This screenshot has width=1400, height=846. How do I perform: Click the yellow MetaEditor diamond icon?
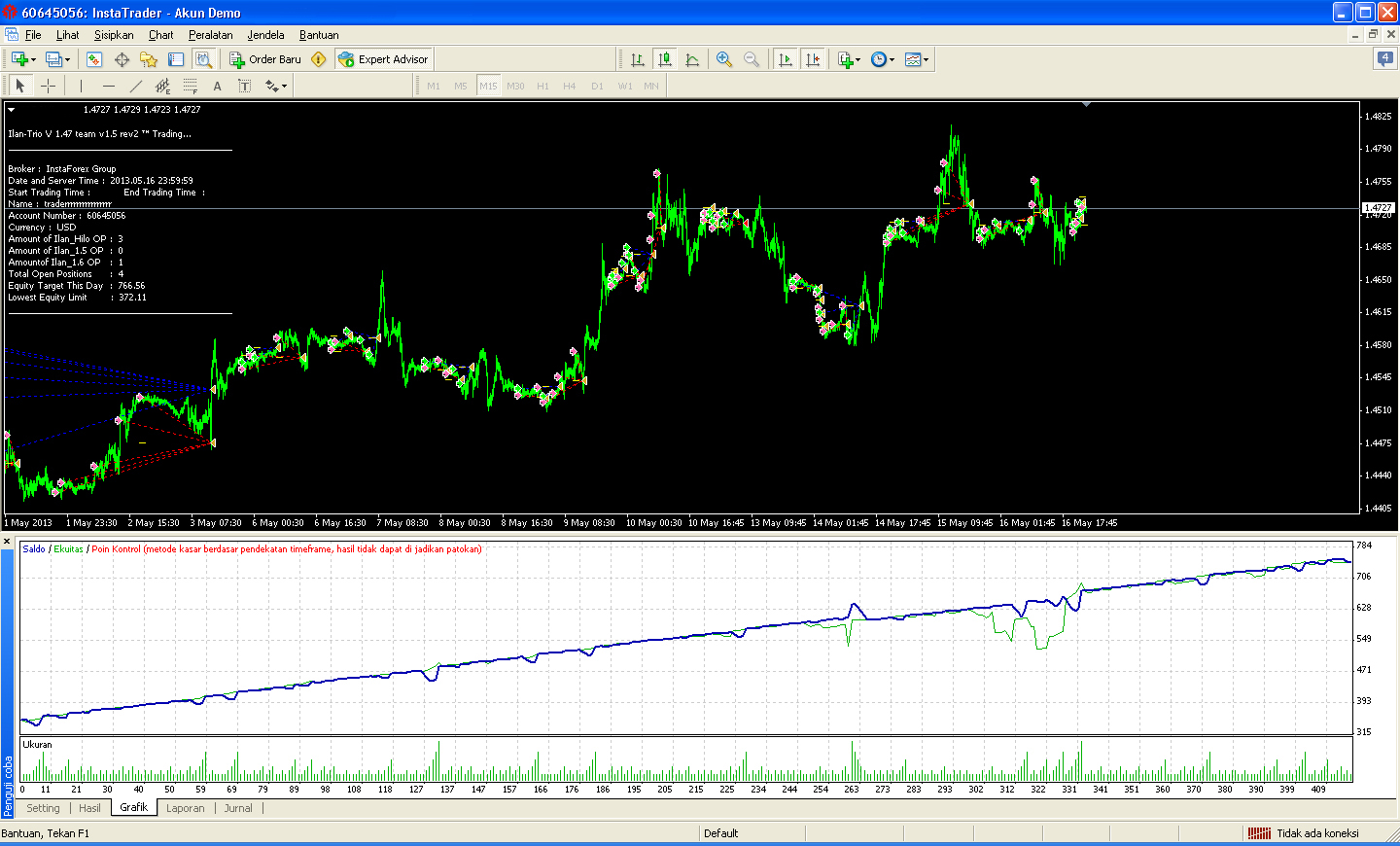click(318, 59)
